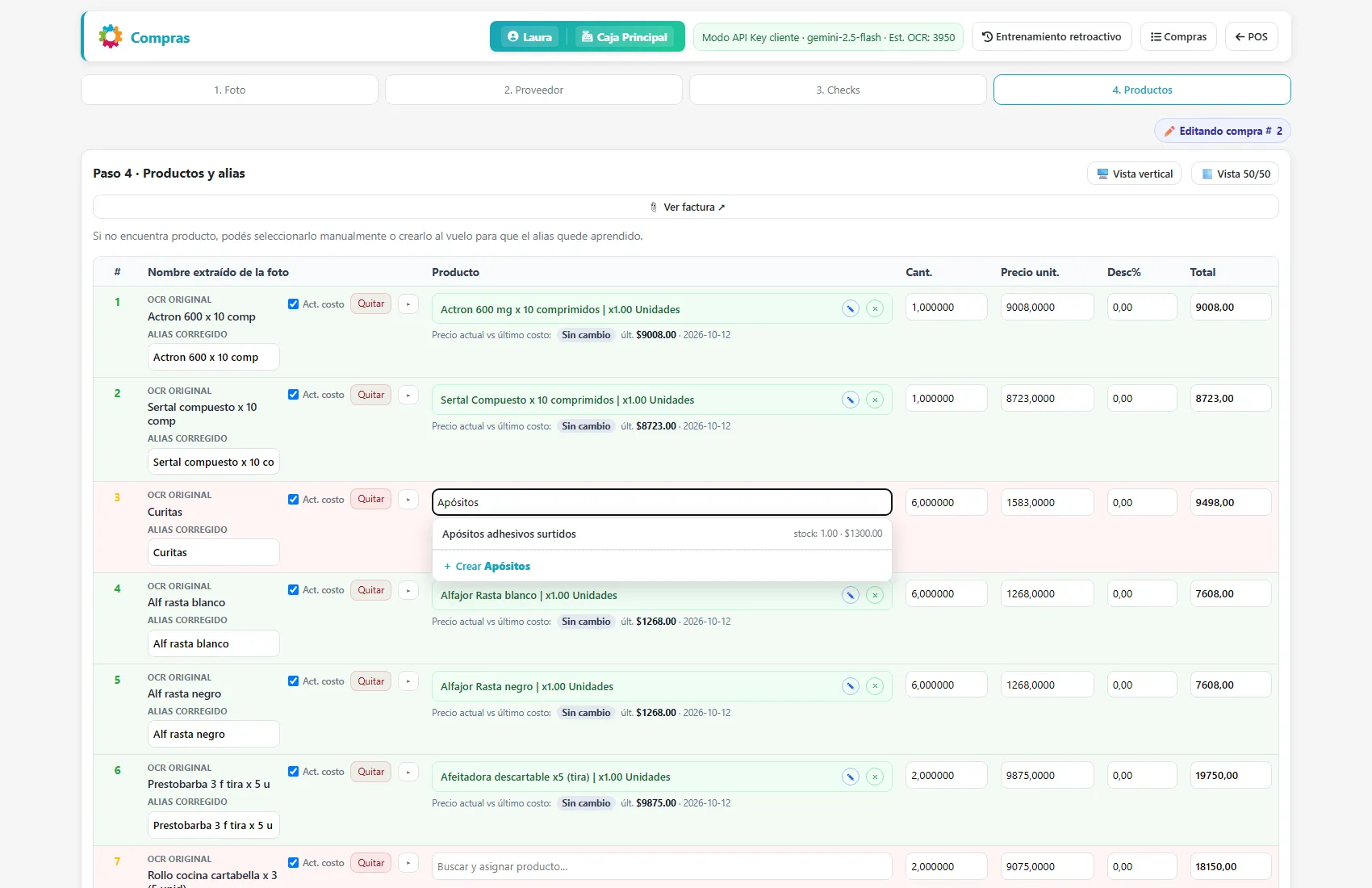This screenshot has height=888, width=1372.
Task: Choose Apósitos adhesivos surtidos suggestion
Action: pos(662,534)
